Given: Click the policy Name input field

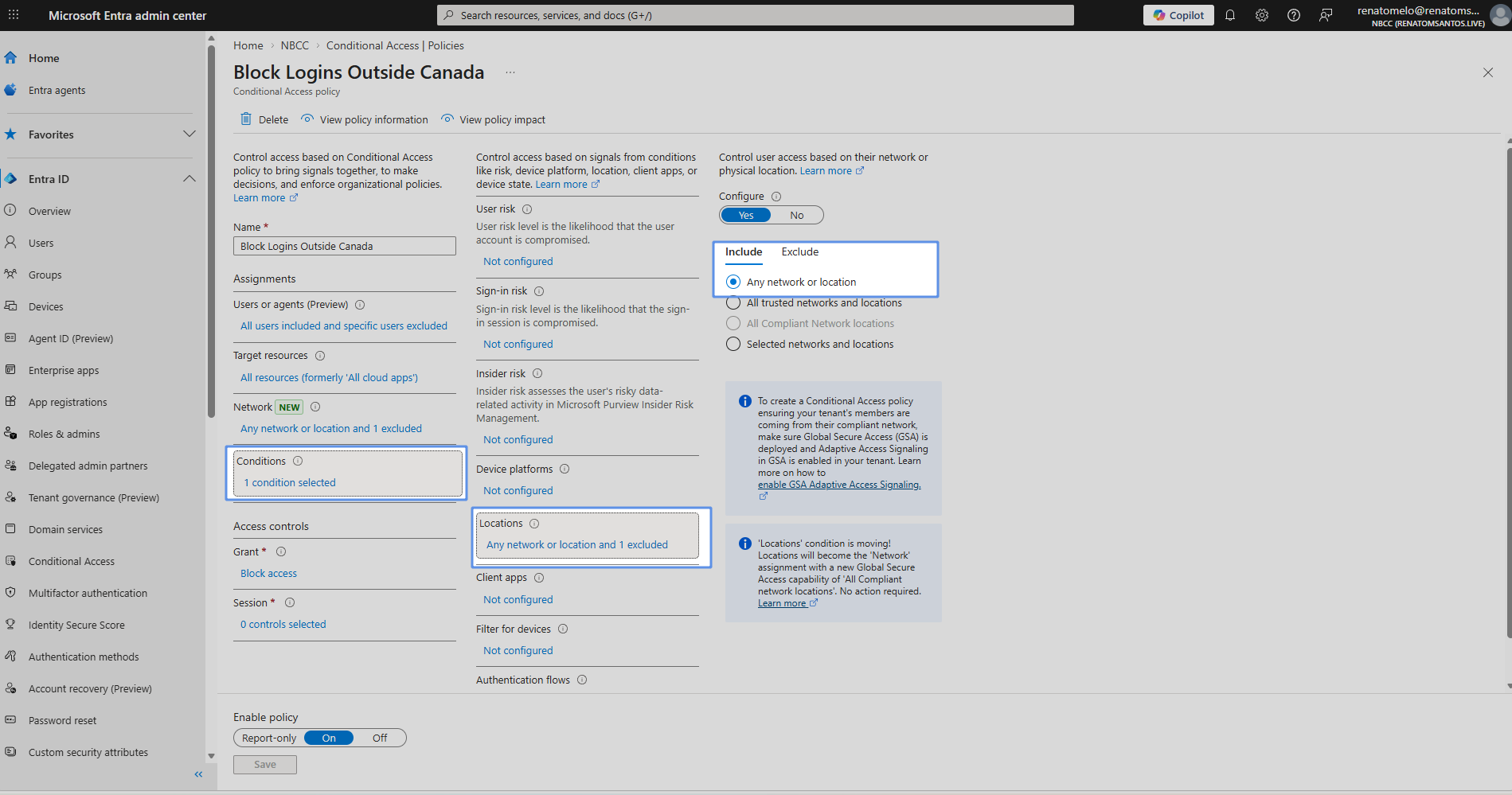Looking at the screenshot, I should click(345, 246).
